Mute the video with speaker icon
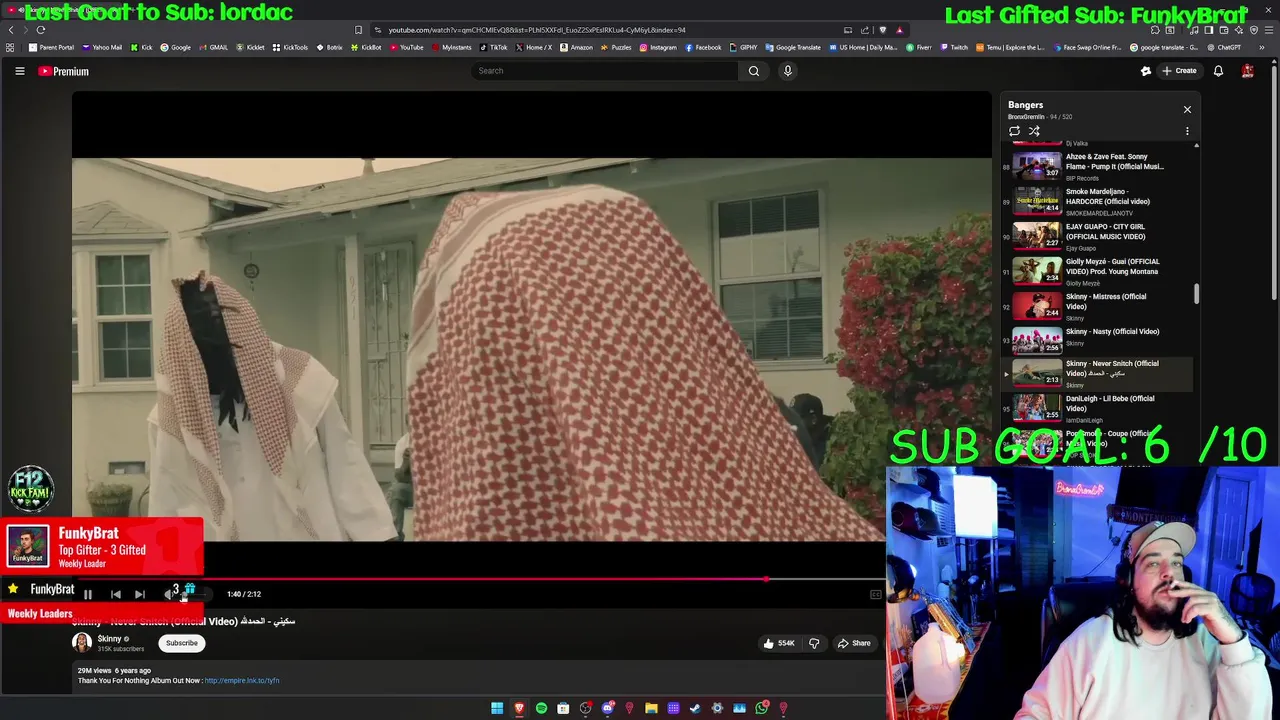The height and width of the screenshot is (720, 1280). coord(167,594)
